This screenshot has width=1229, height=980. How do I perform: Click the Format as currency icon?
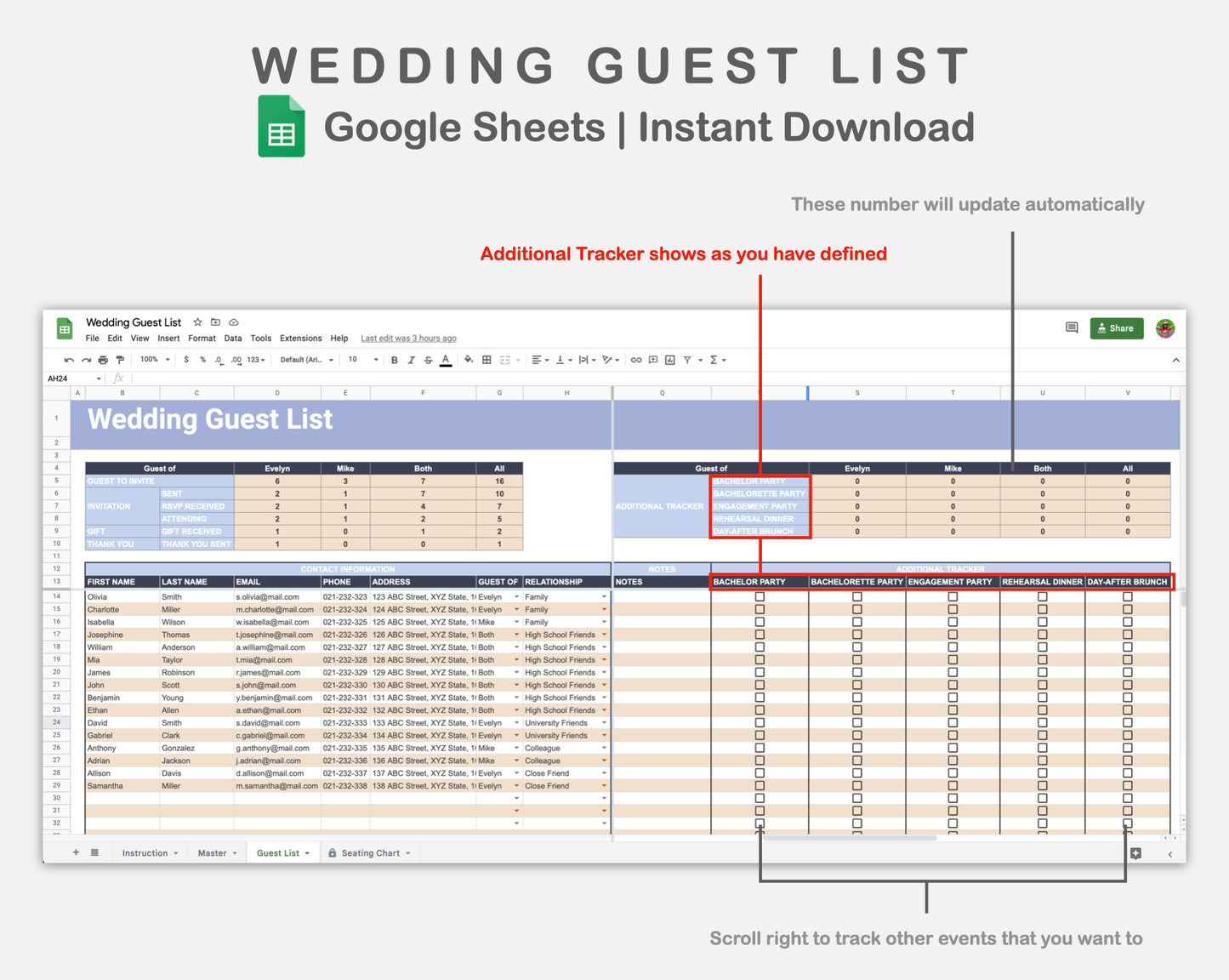click(186, 359)
